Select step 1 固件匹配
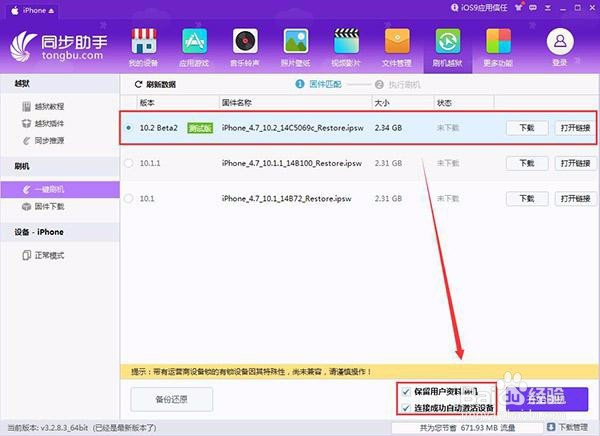Image resolution: width=600 pixels, height=436 pixels. pyautogui.click(x=318, y=84)
